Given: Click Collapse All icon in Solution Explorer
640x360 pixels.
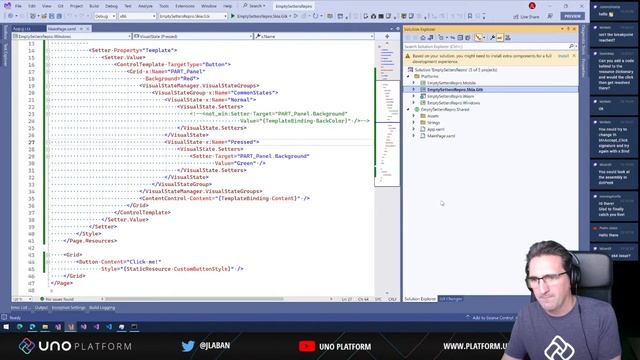Looking at the screenshot, I should click(460, 38).
